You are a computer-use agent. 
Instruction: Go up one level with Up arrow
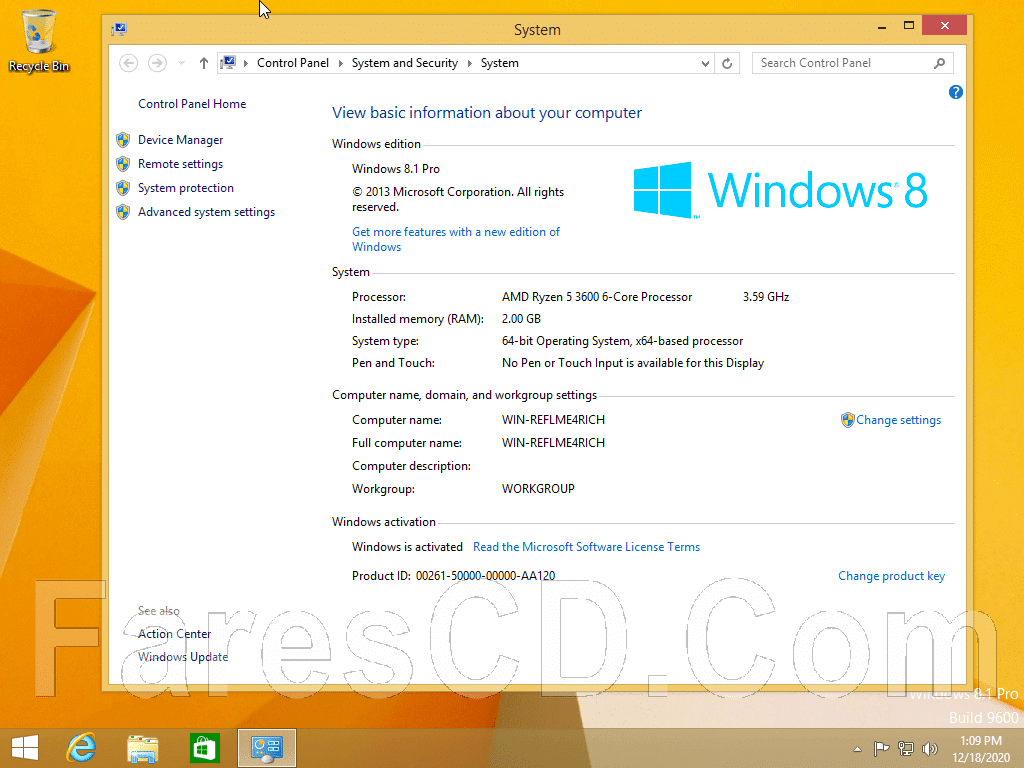pos(204,63)
